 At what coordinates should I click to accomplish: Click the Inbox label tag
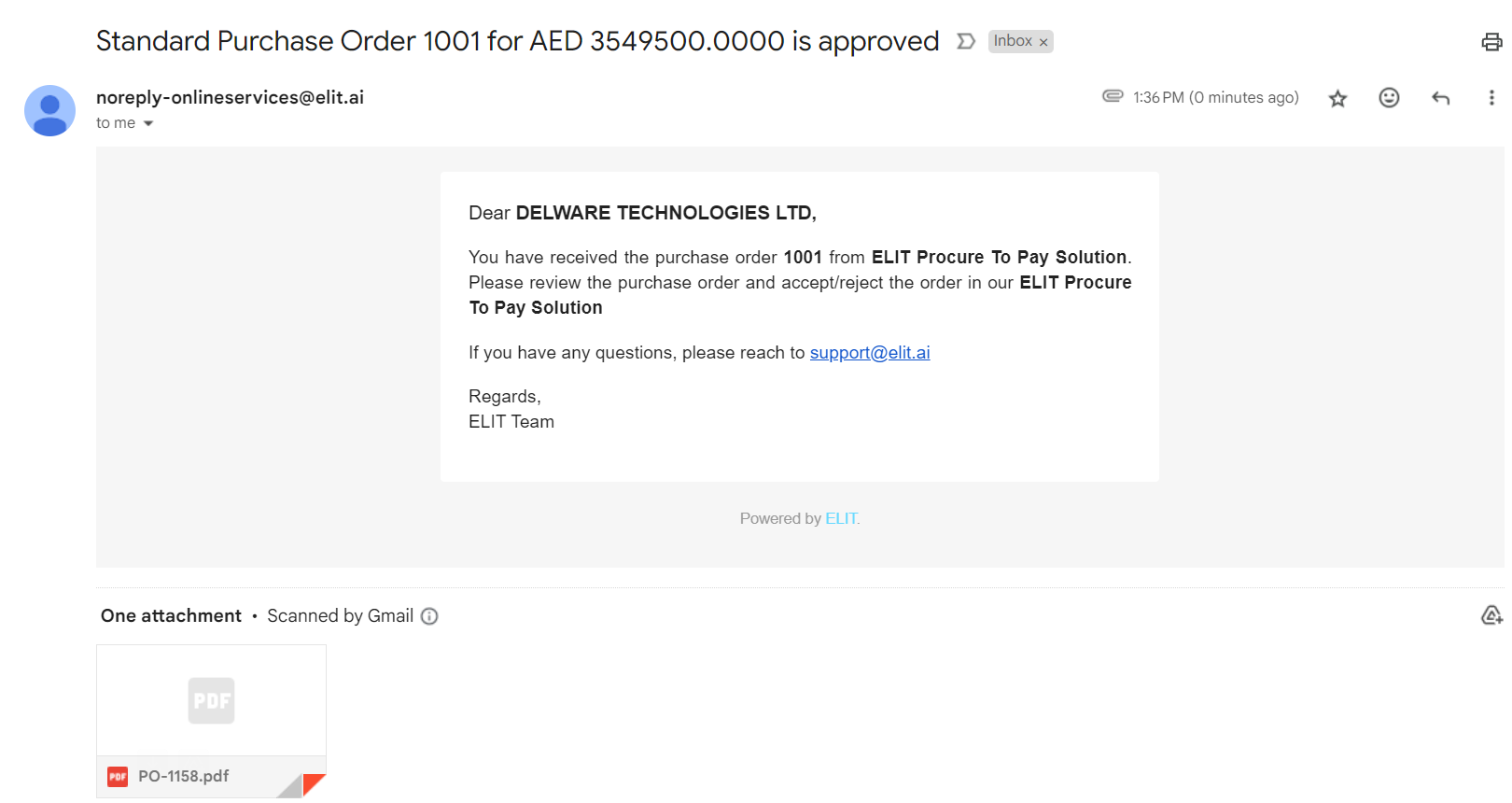pyautogui.click(x=1012, y=41)
